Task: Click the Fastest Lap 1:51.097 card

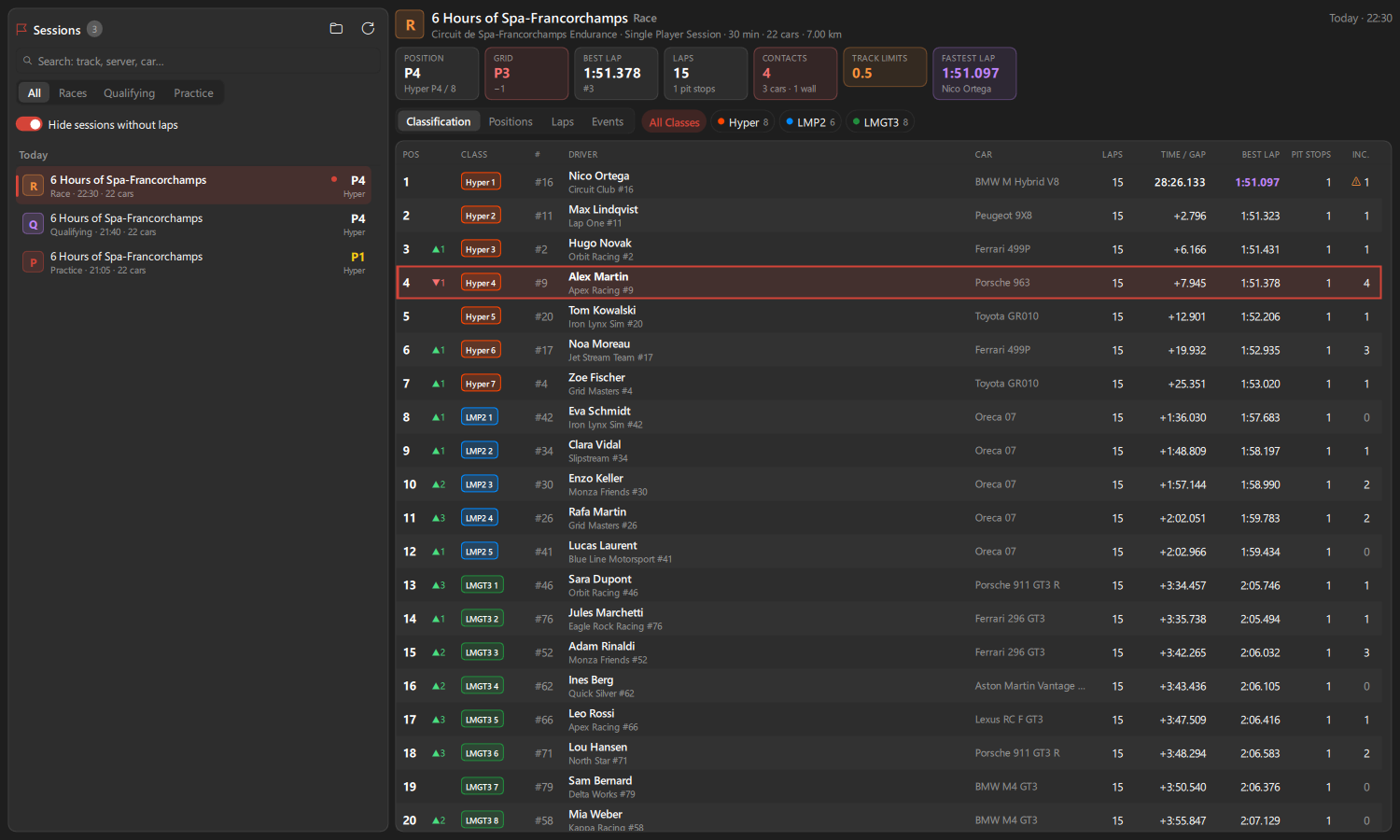Action: 974,73
